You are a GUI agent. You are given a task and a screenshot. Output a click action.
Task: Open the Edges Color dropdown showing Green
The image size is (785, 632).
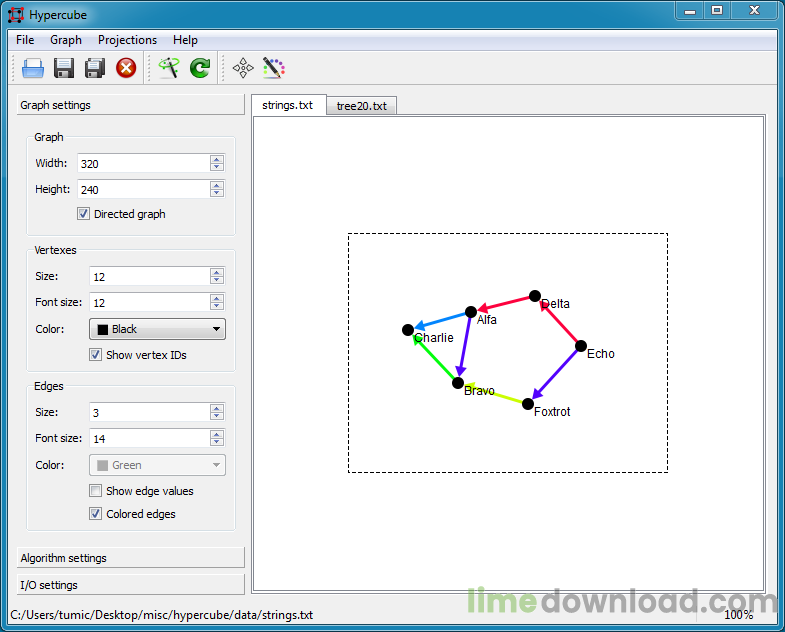point(157,465)
